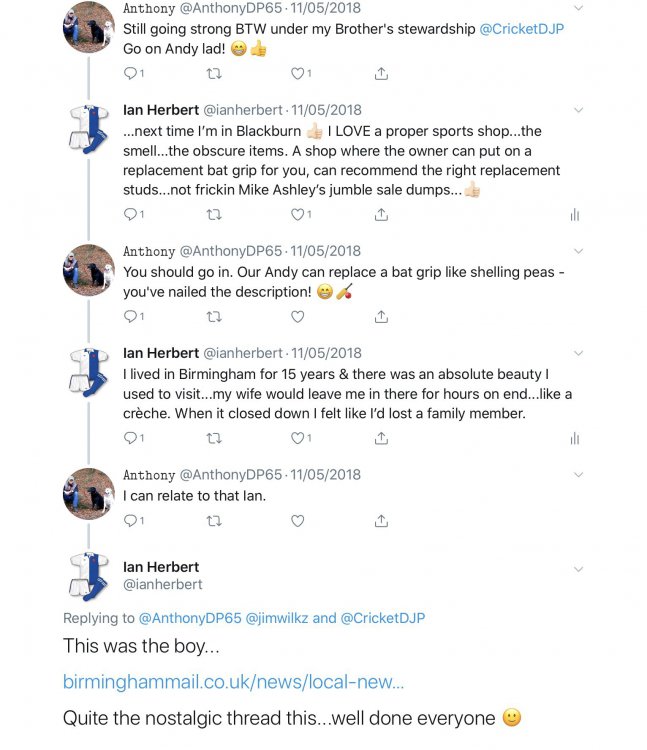Share Ian's "I lived in Birmingham" tweet

(381, 437)
